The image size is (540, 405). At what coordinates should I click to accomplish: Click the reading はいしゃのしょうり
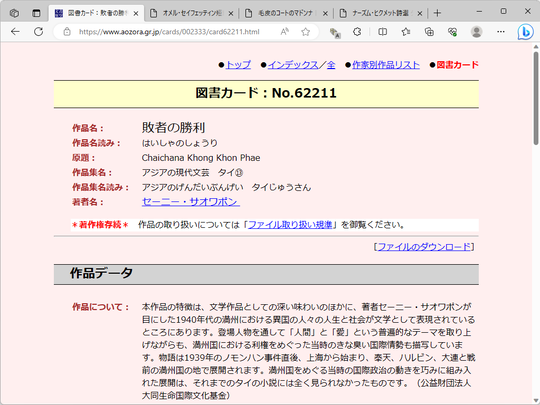(x=180, y=143)
